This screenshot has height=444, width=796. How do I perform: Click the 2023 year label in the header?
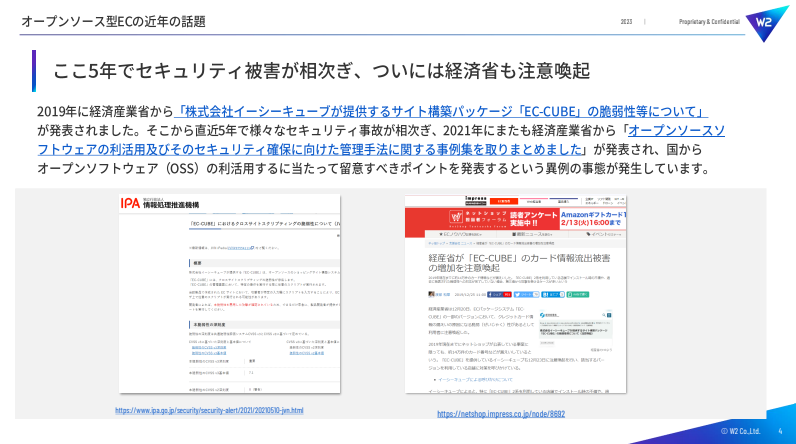[626, 22]
